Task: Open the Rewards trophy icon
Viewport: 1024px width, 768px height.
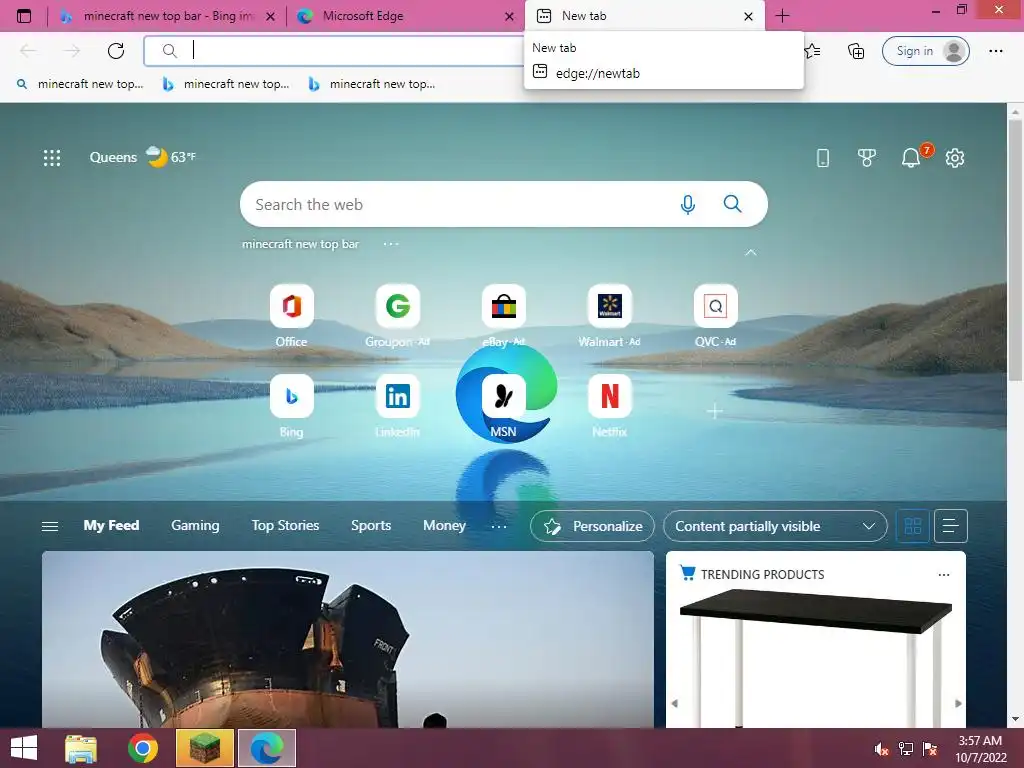Action: pyautogui.click(x=867, y=157)
